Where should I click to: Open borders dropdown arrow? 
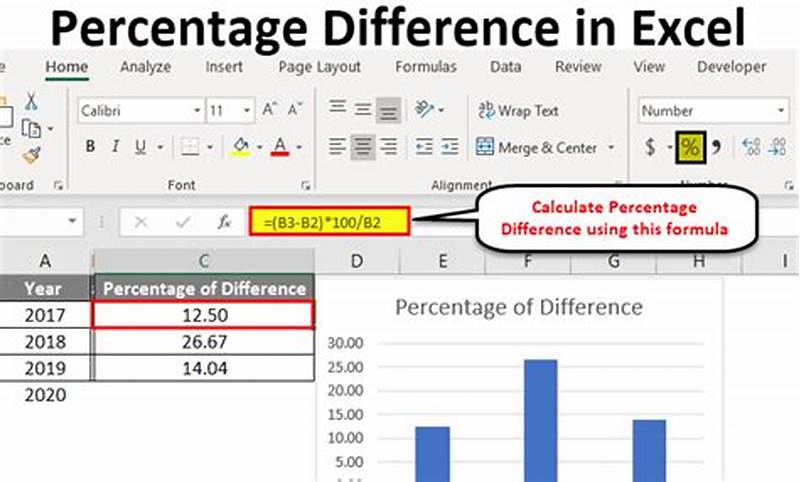pyautogui.click(x=210, y=147)
